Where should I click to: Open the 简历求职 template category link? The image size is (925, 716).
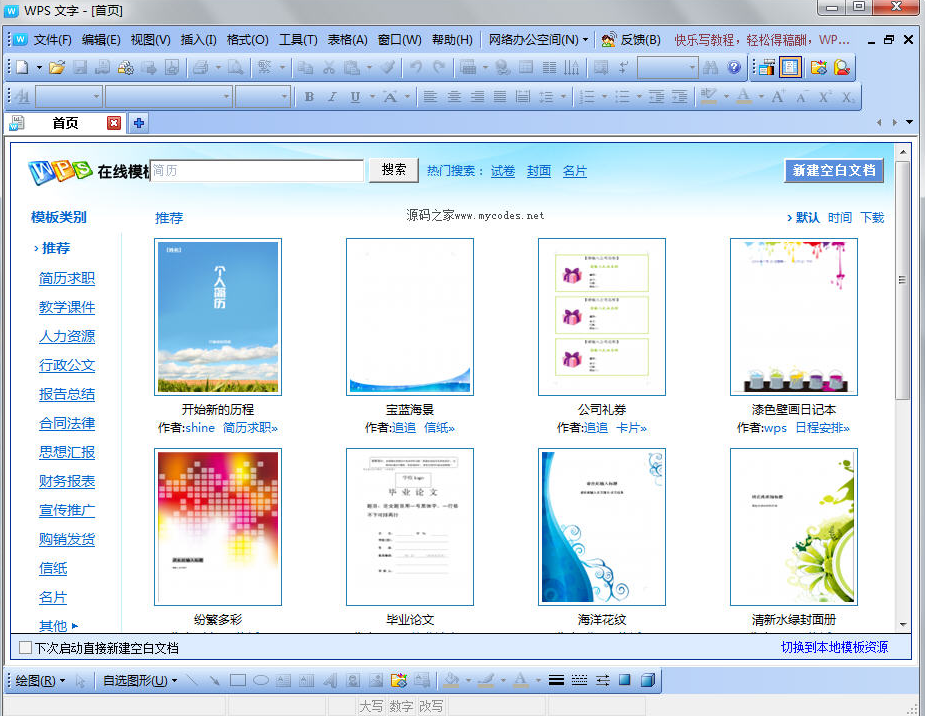67,278
